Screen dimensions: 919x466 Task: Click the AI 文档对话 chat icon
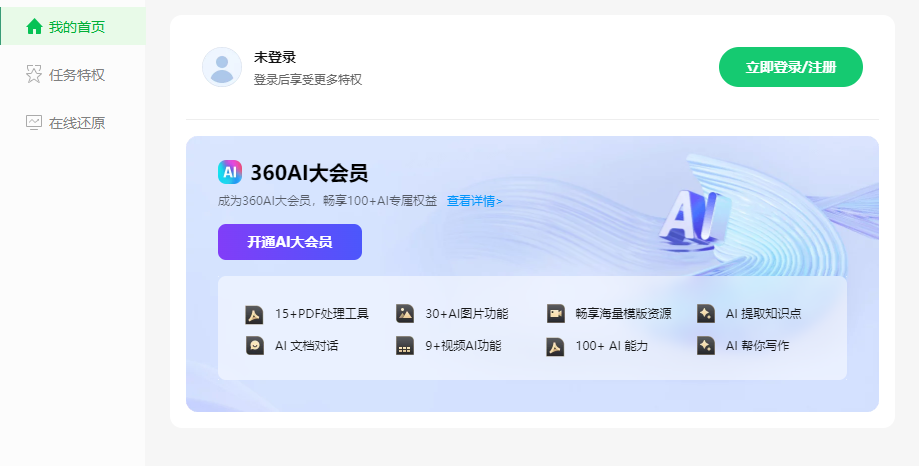point(254,345)
